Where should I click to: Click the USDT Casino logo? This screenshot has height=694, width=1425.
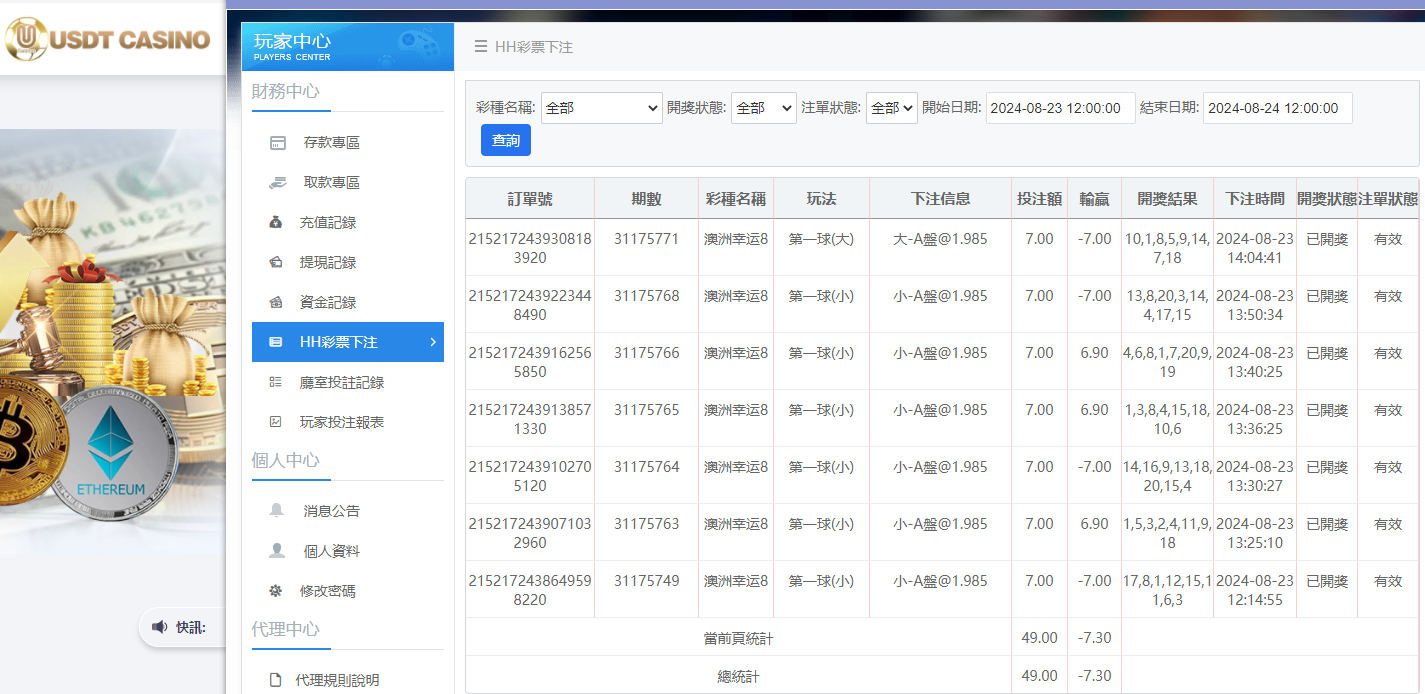(x=110, y=38)
